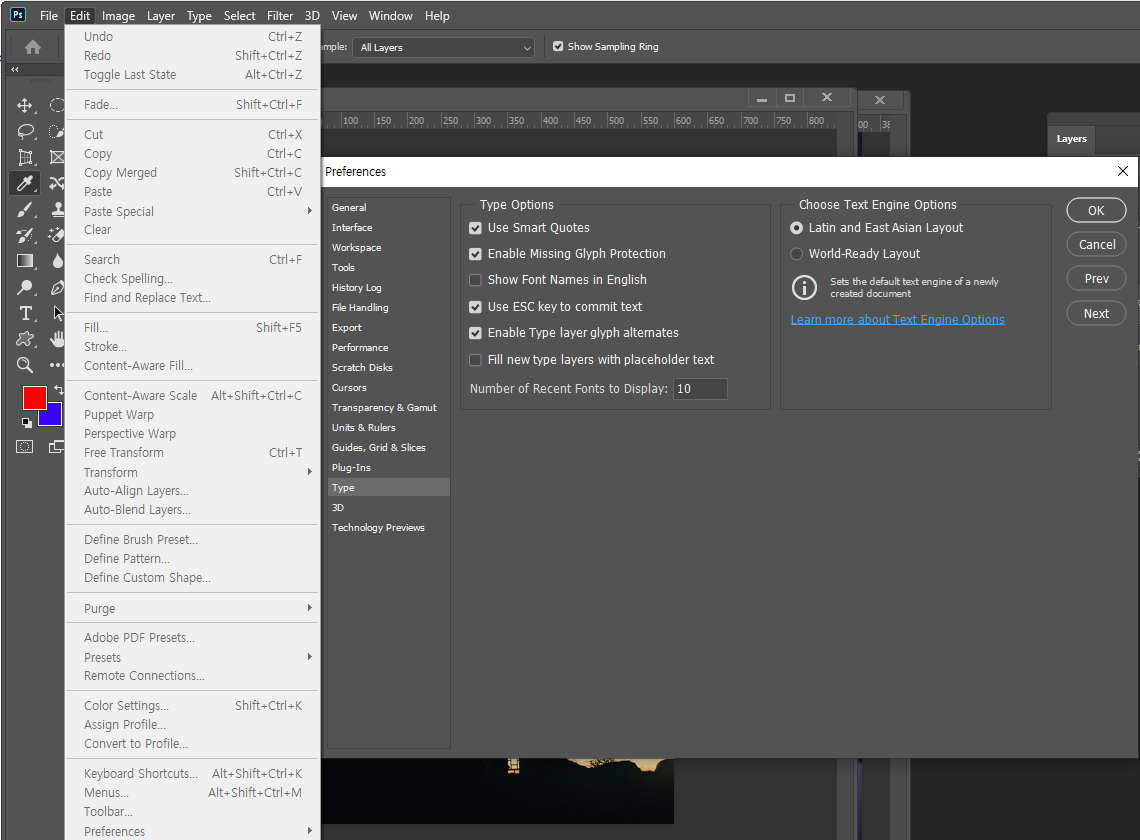The height and width of the screenshot is (840, 1140).
Task: Click the red foreground color swatch
Action: coord(35,398)
